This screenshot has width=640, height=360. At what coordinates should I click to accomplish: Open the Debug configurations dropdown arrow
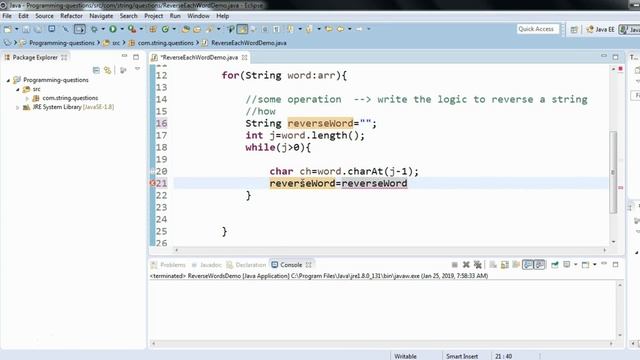103,29
